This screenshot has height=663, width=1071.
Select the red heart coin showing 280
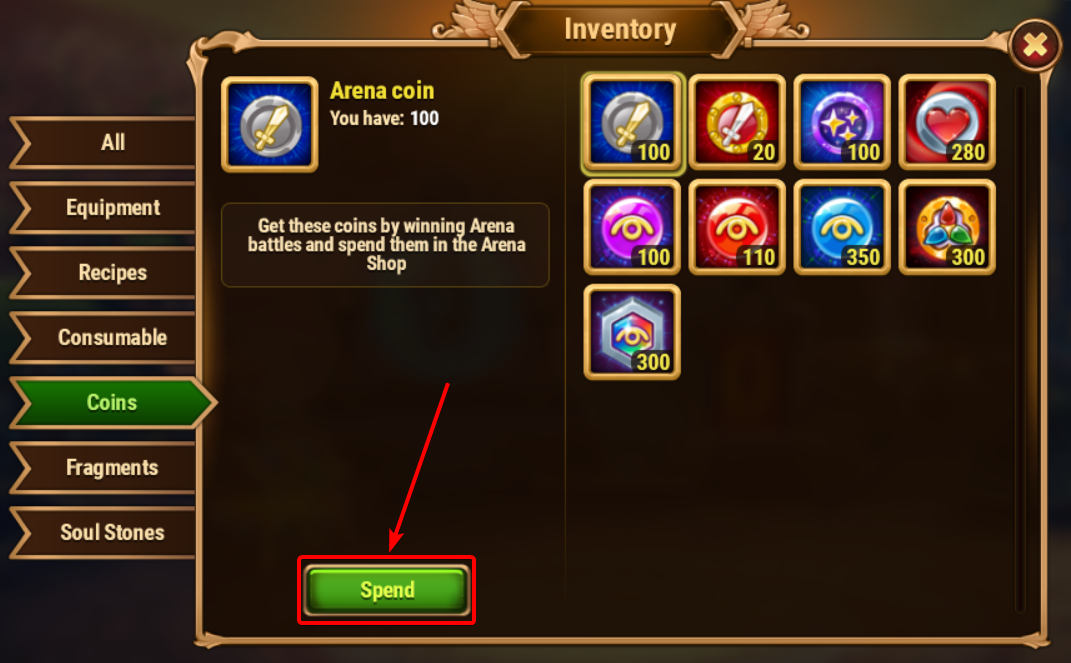coord(947,122)
